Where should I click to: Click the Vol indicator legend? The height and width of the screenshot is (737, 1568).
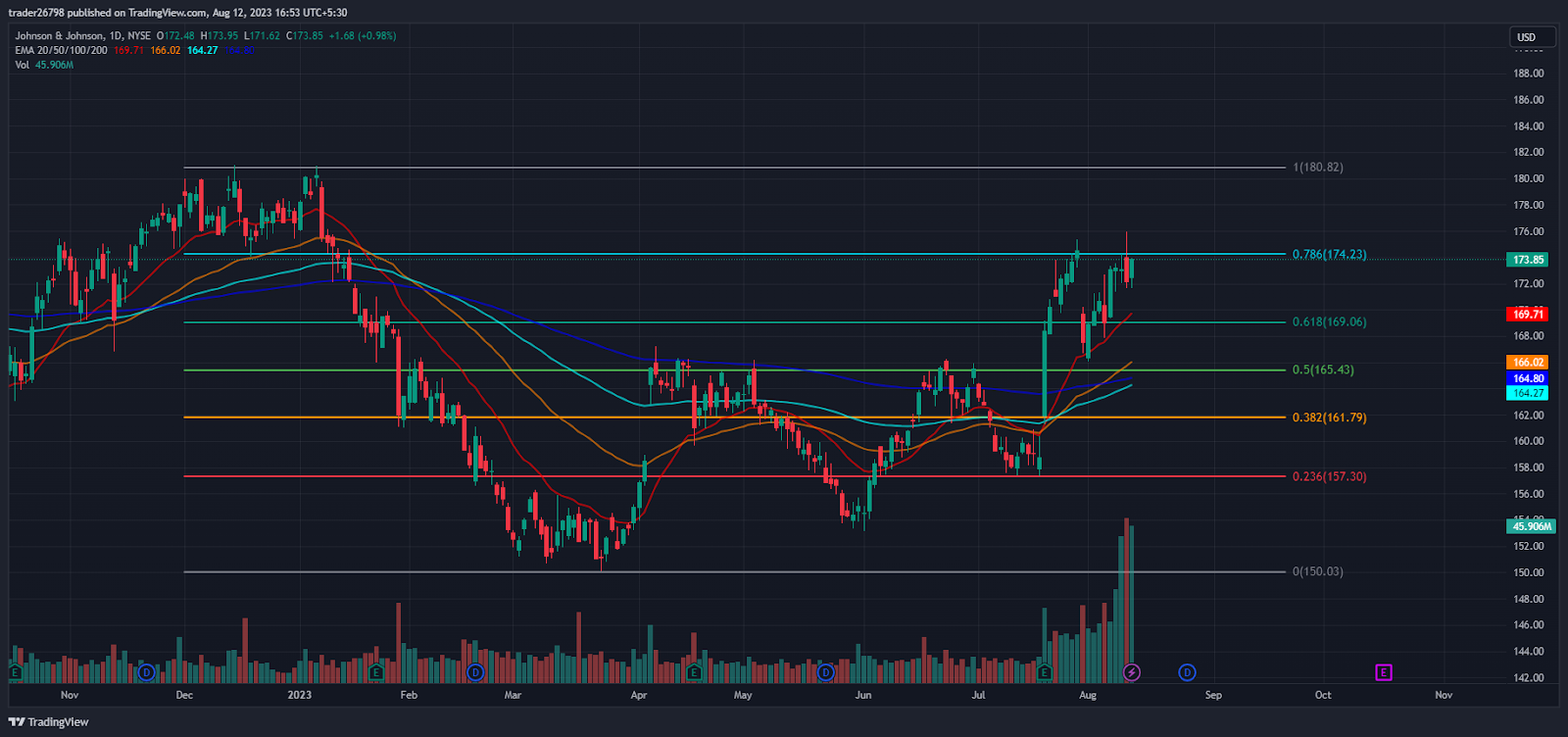[22, 65]
